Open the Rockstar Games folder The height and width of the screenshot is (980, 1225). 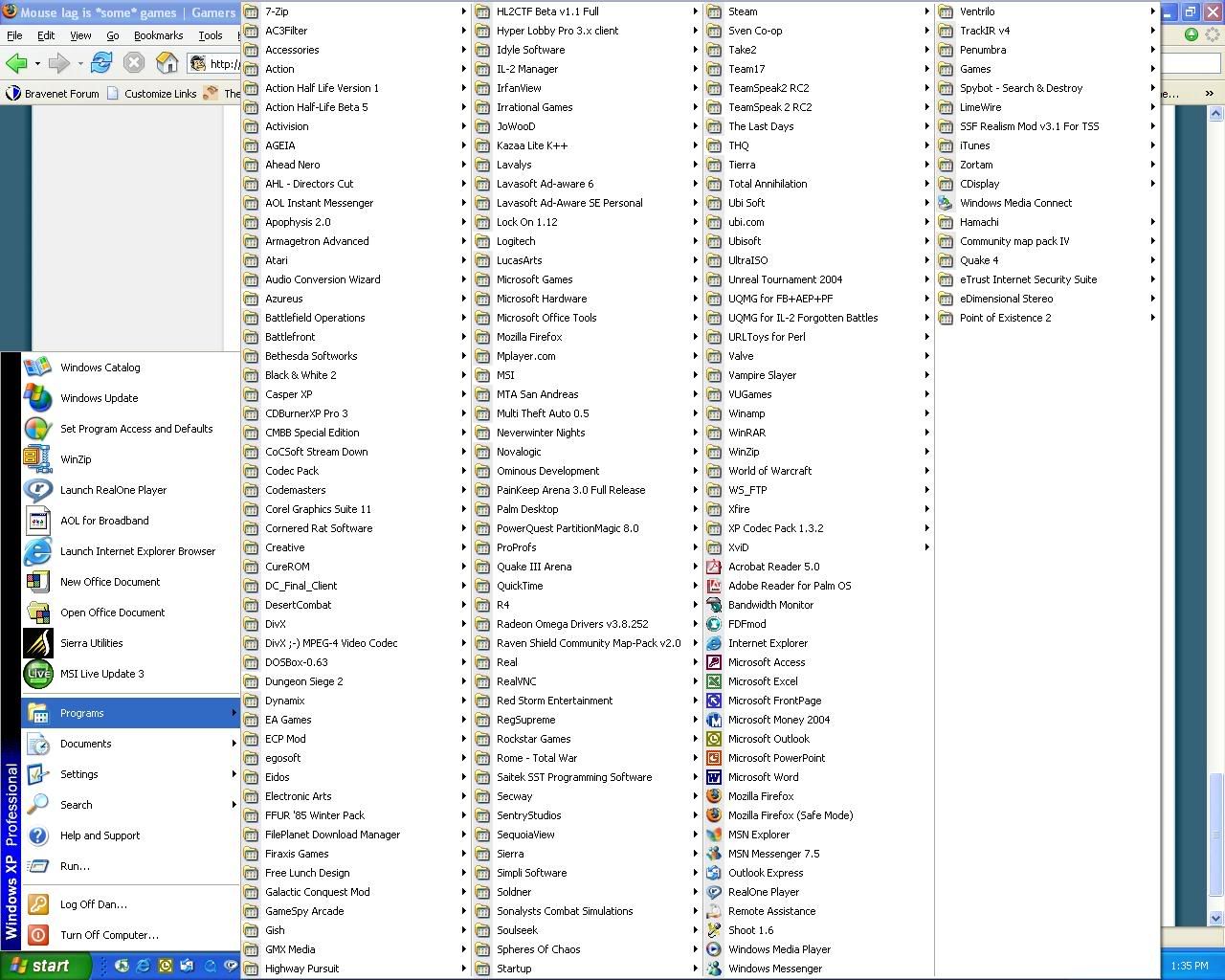coord(587,739)
